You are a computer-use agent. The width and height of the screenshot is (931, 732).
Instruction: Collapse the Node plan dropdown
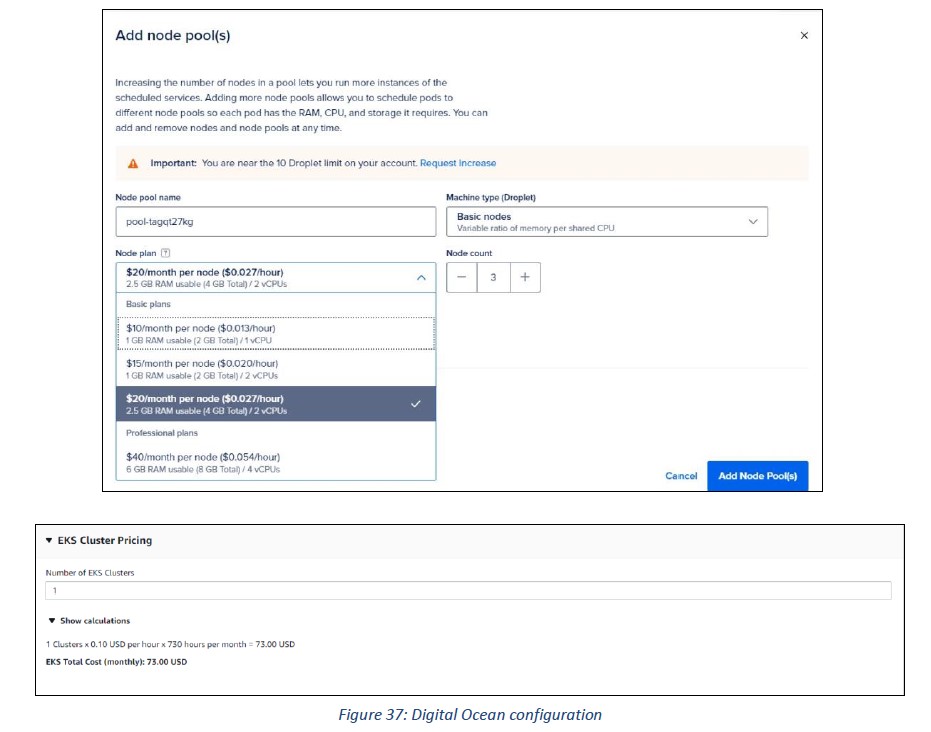(x=276, y=277)
